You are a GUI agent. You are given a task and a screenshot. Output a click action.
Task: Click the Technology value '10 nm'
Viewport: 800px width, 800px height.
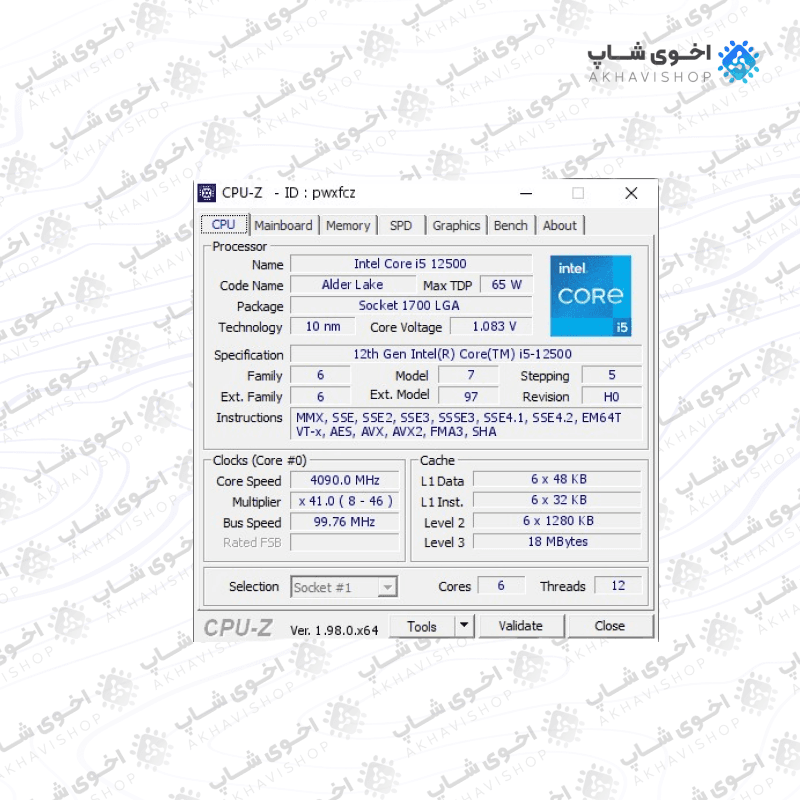tap(323, 327)
